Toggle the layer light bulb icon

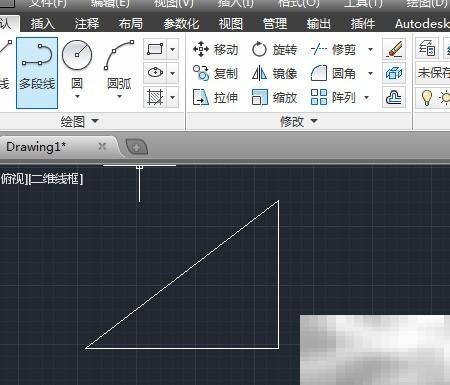427,97
